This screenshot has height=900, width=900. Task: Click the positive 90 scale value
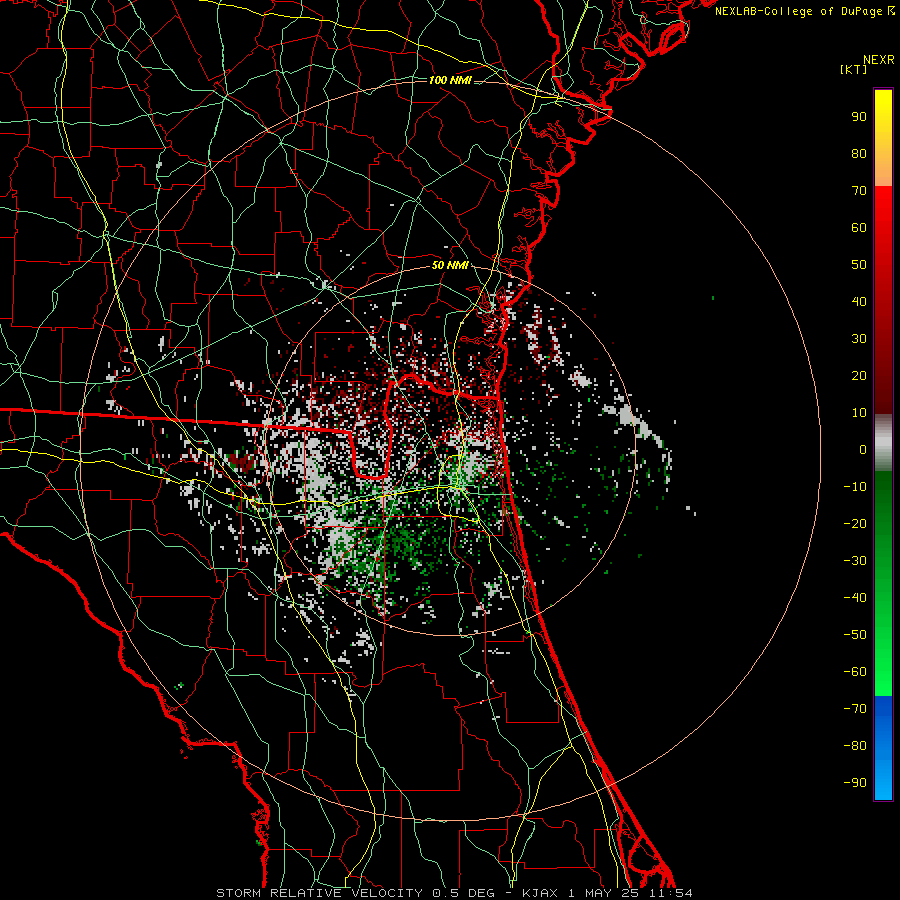point(859,117)
